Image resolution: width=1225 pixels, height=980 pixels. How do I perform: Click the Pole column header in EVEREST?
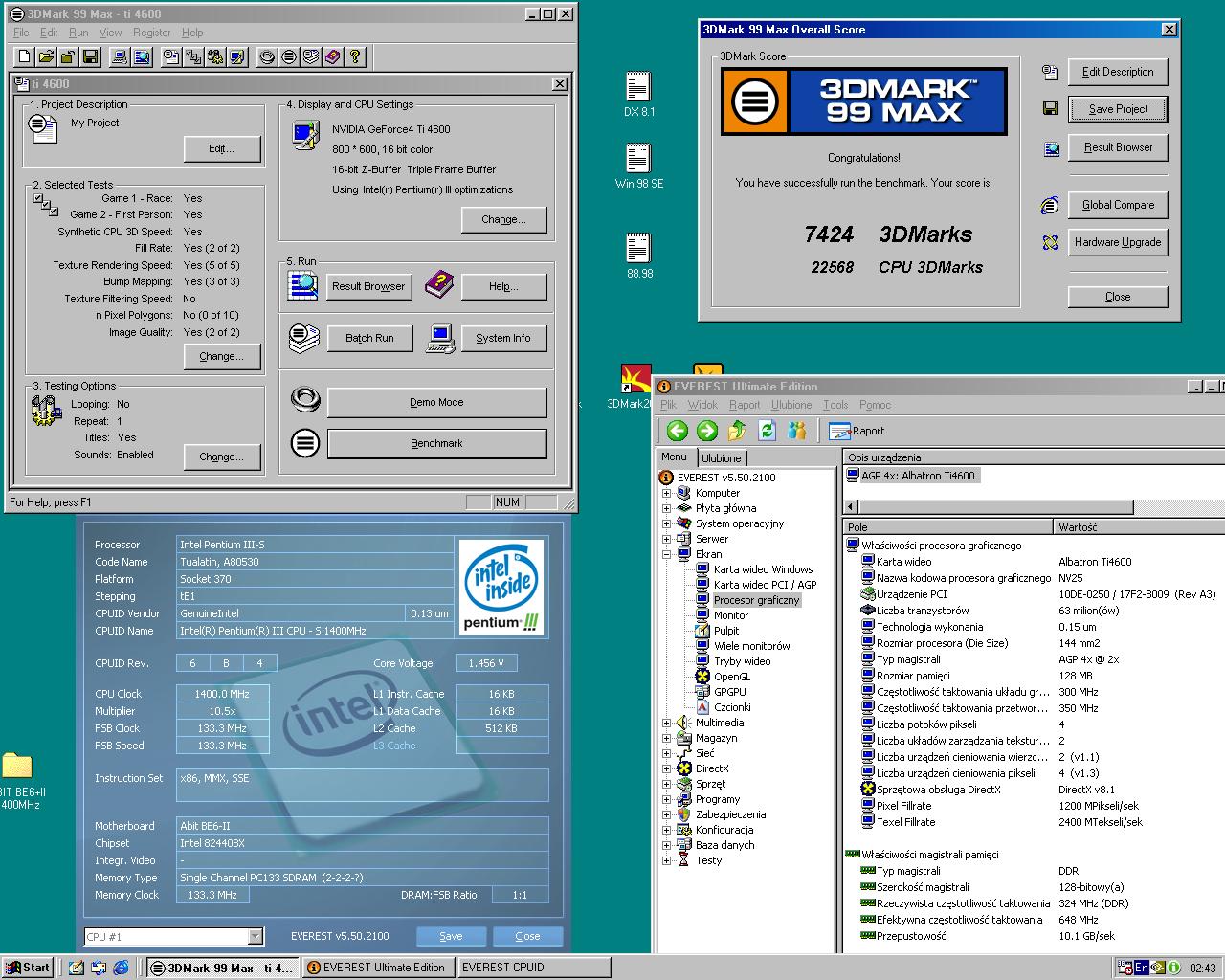tap(947, 527)
